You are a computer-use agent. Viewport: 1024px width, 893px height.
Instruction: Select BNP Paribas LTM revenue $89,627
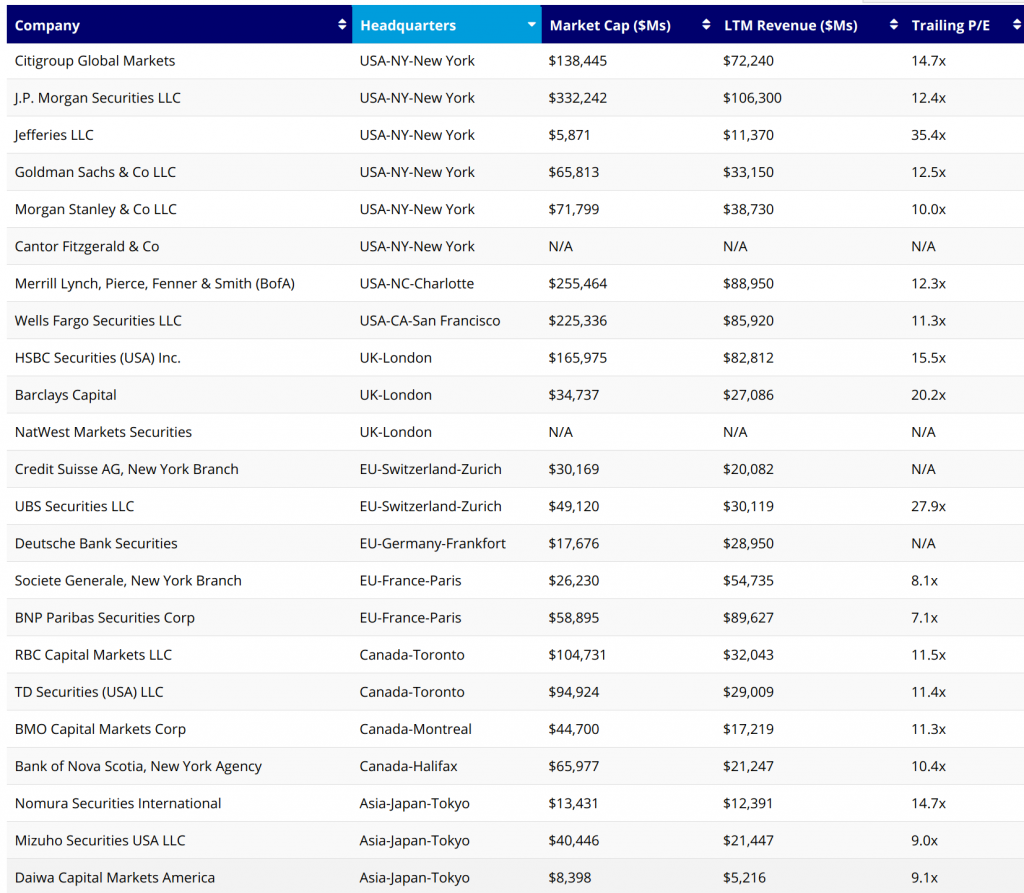[748, 618]
